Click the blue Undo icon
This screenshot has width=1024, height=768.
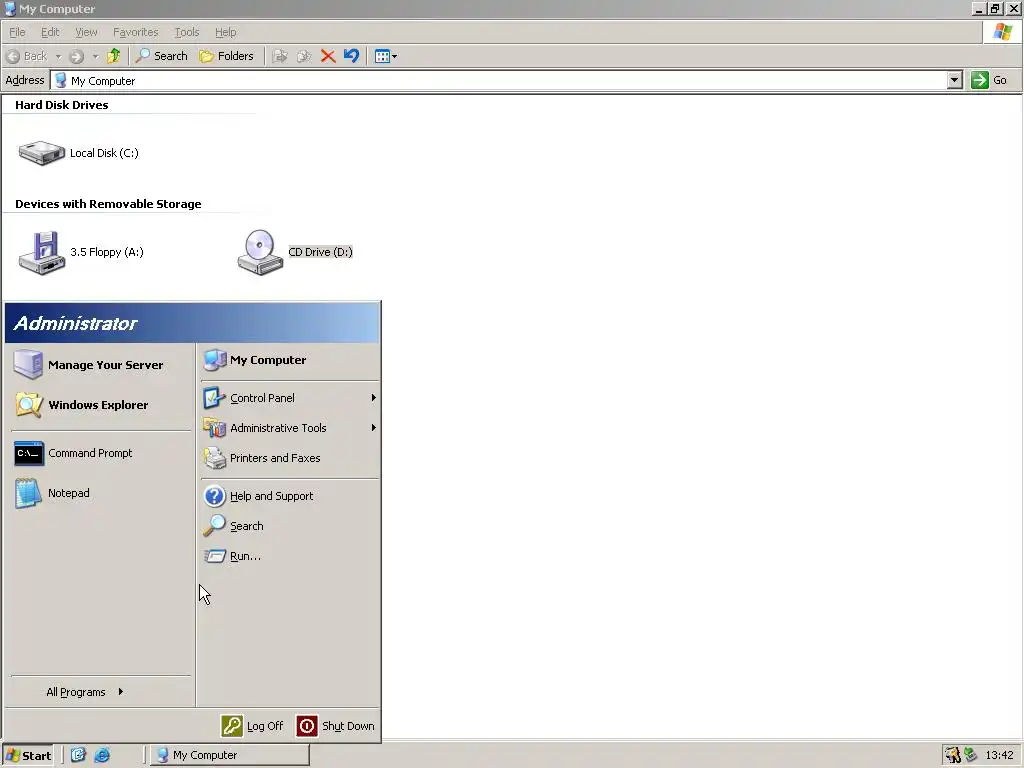[351, 56]
